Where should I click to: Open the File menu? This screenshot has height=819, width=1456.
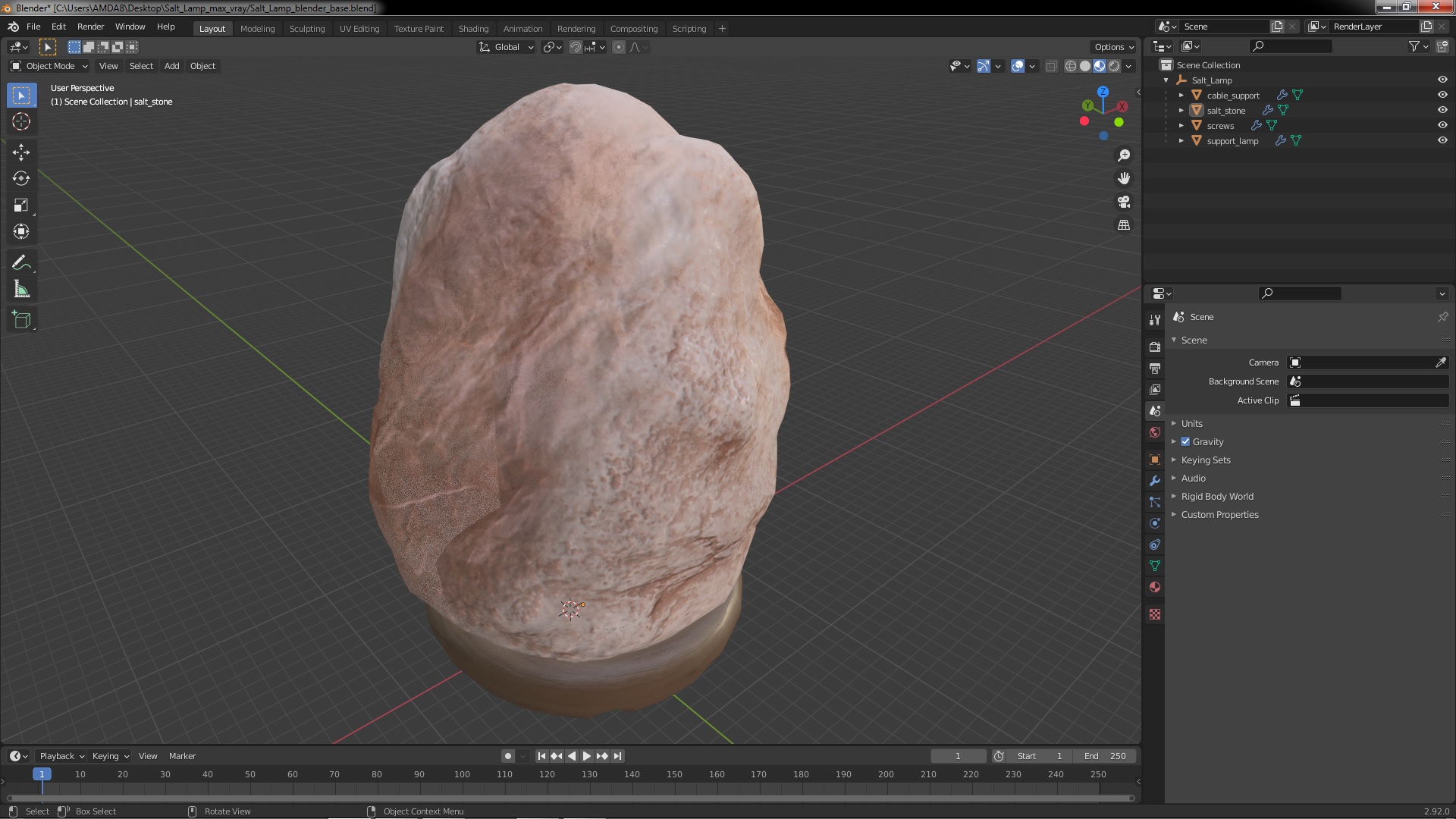(33, 27)
